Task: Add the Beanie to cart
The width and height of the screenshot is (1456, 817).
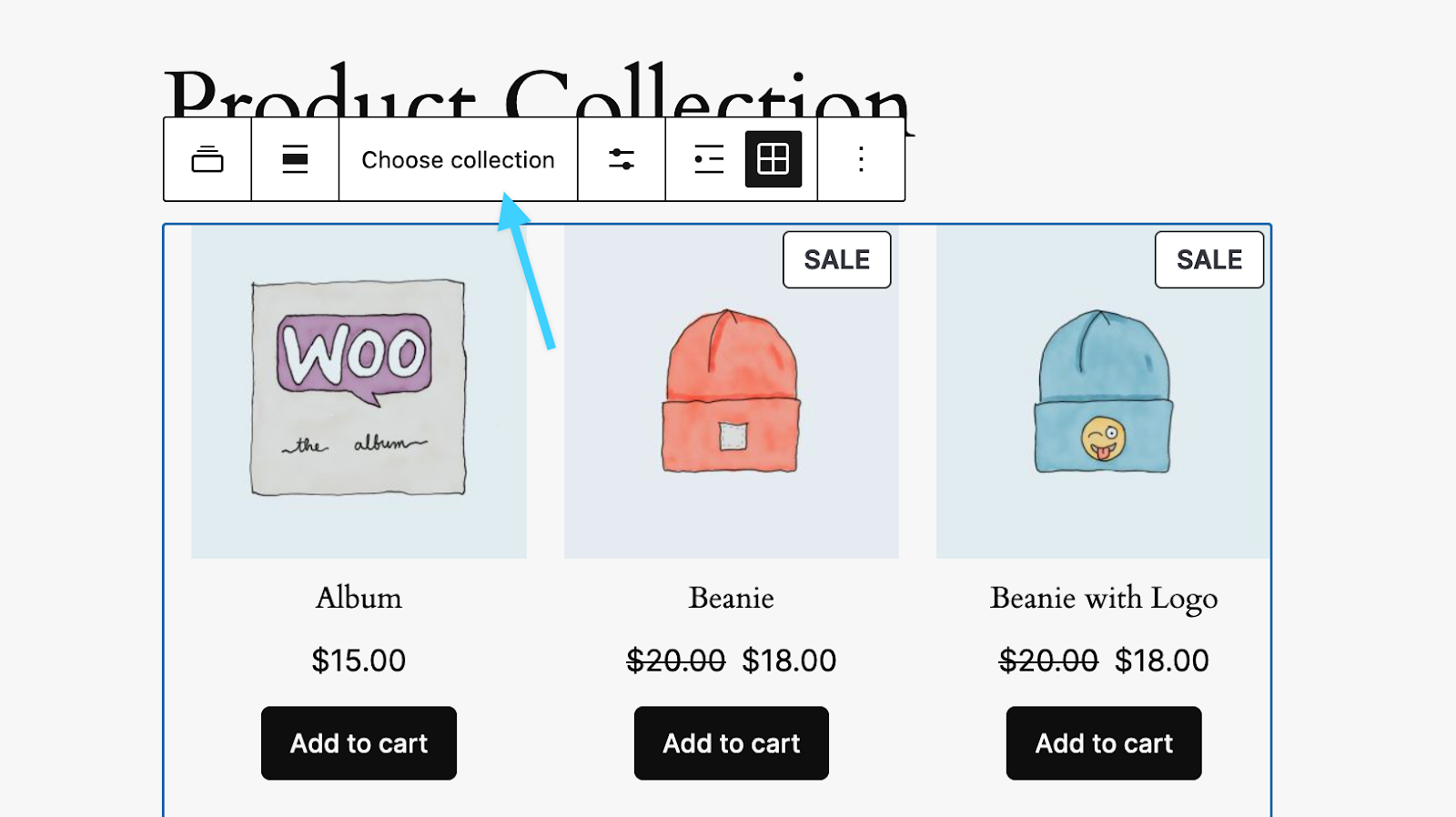Action: [x=731, y=742]
